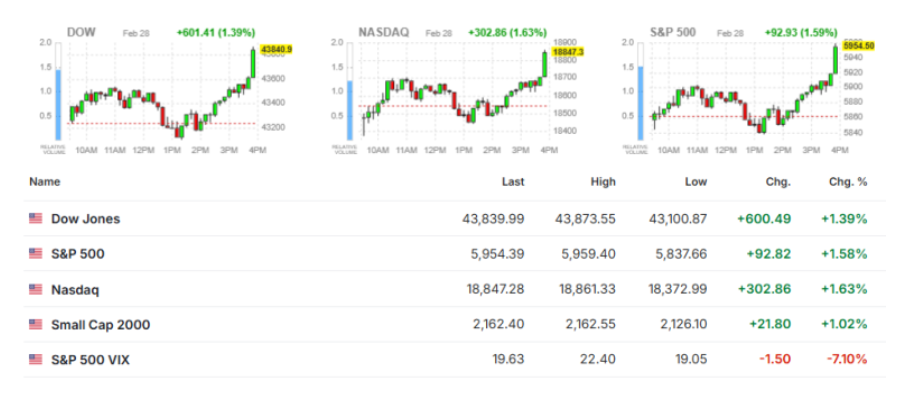917x406 pixels.
Task: Click Dow Jones high value 43,873.55
Action: coord(585,219)
